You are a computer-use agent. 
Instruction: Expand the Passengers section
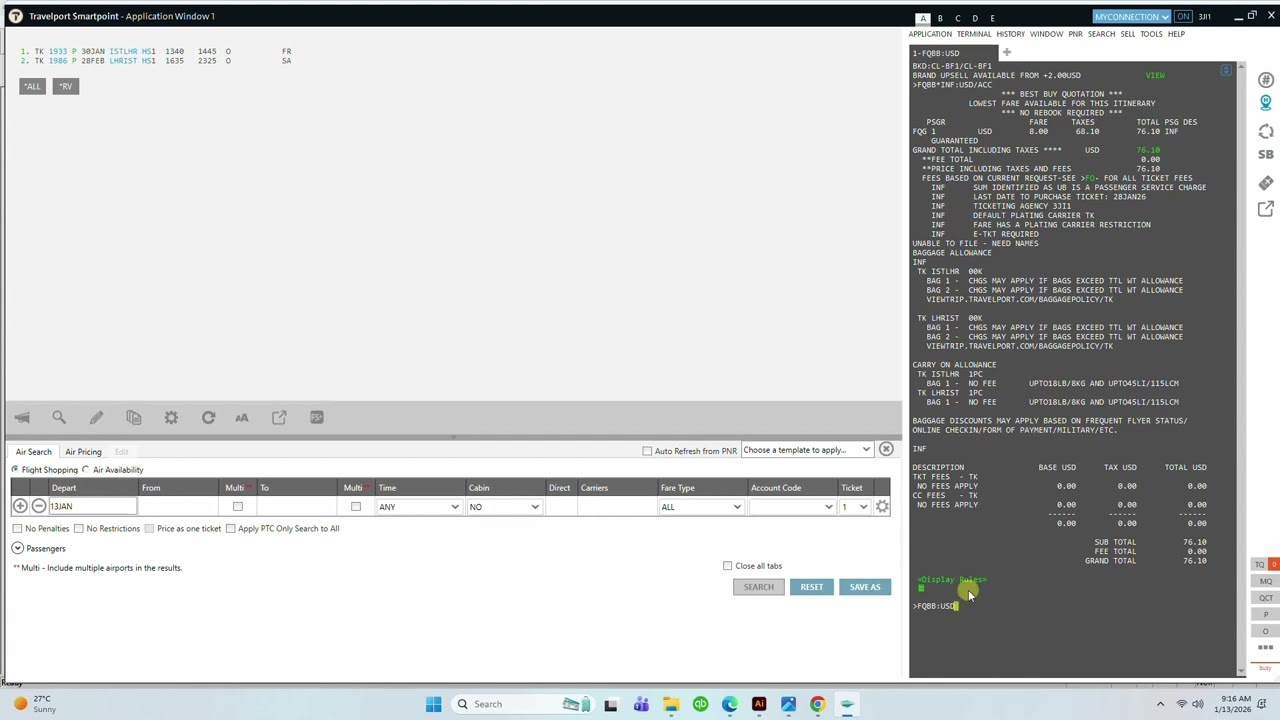click(17, 549)
